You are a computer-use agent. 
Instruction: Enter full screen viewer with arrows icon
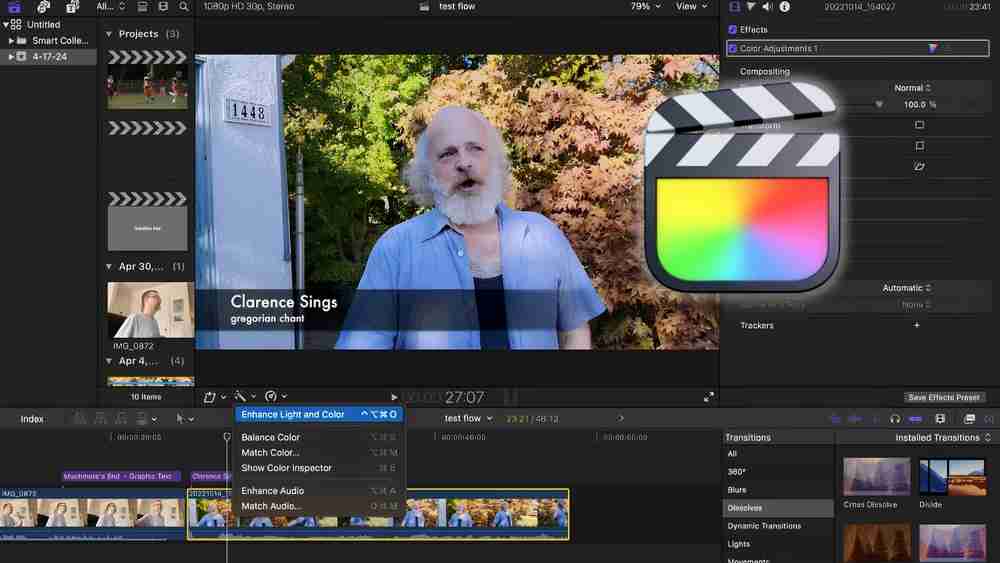tap(709, 397)
